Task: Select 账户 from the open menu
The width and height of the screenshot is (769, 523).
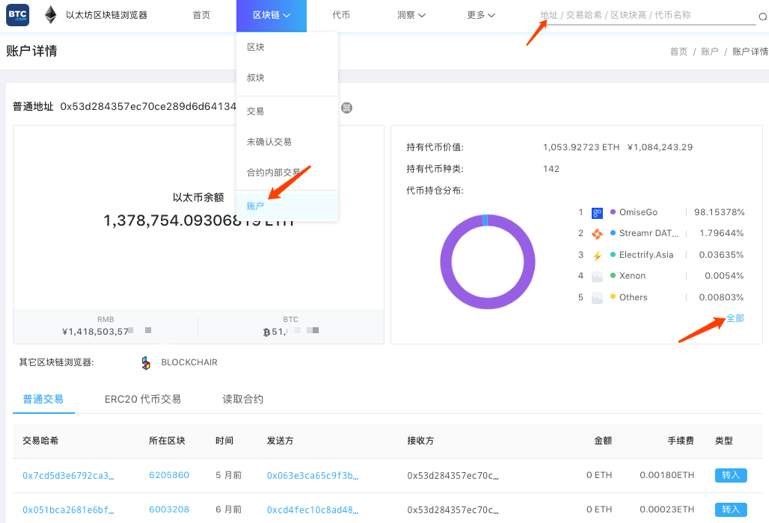Action: tap(256, 206)
